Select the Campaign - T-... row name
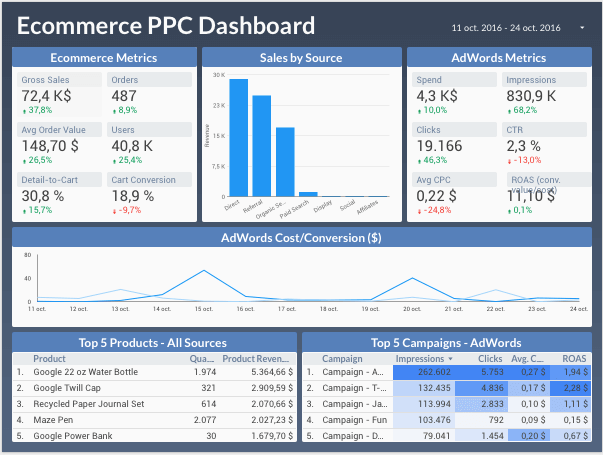603x455 pixels. (354, 388)
